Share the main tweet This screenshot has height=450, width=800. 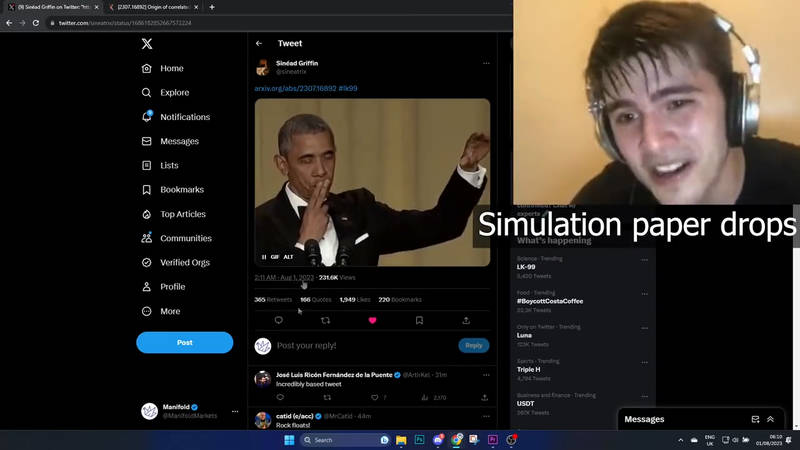(x=466, y=320)
